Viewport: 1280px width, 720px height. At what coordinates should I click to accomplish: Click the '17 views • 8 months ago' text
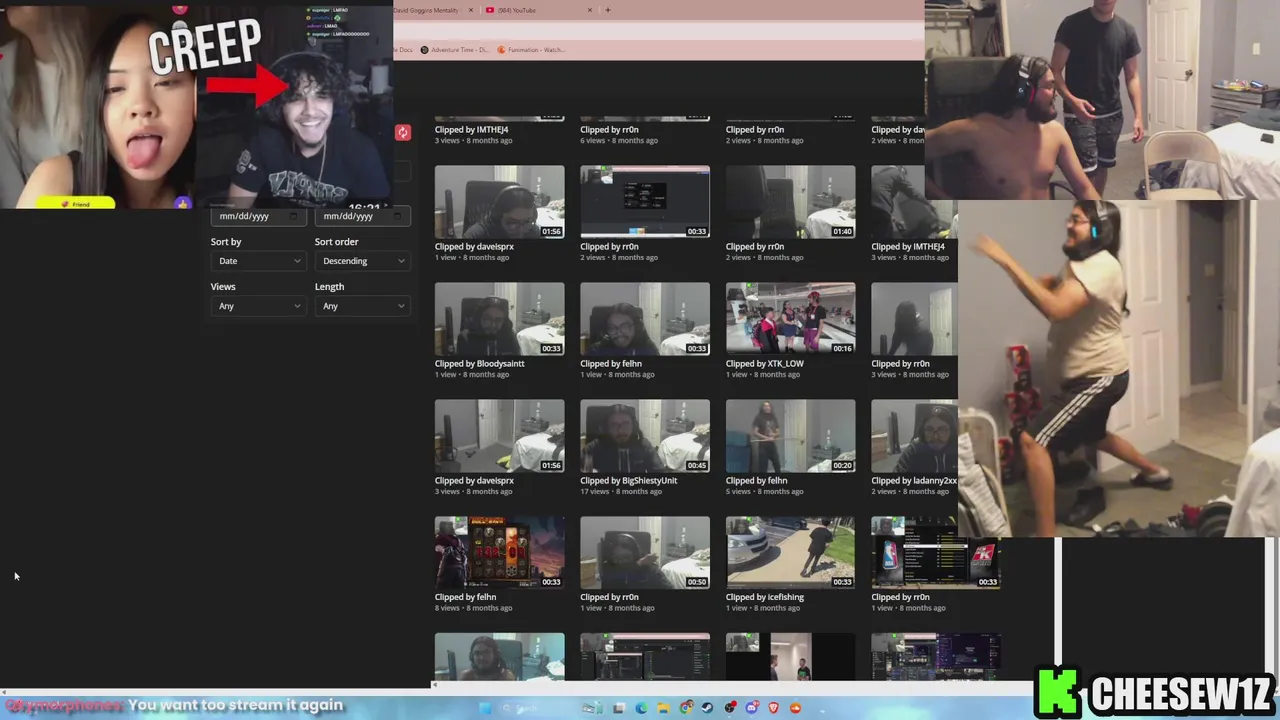pos(620,492)
